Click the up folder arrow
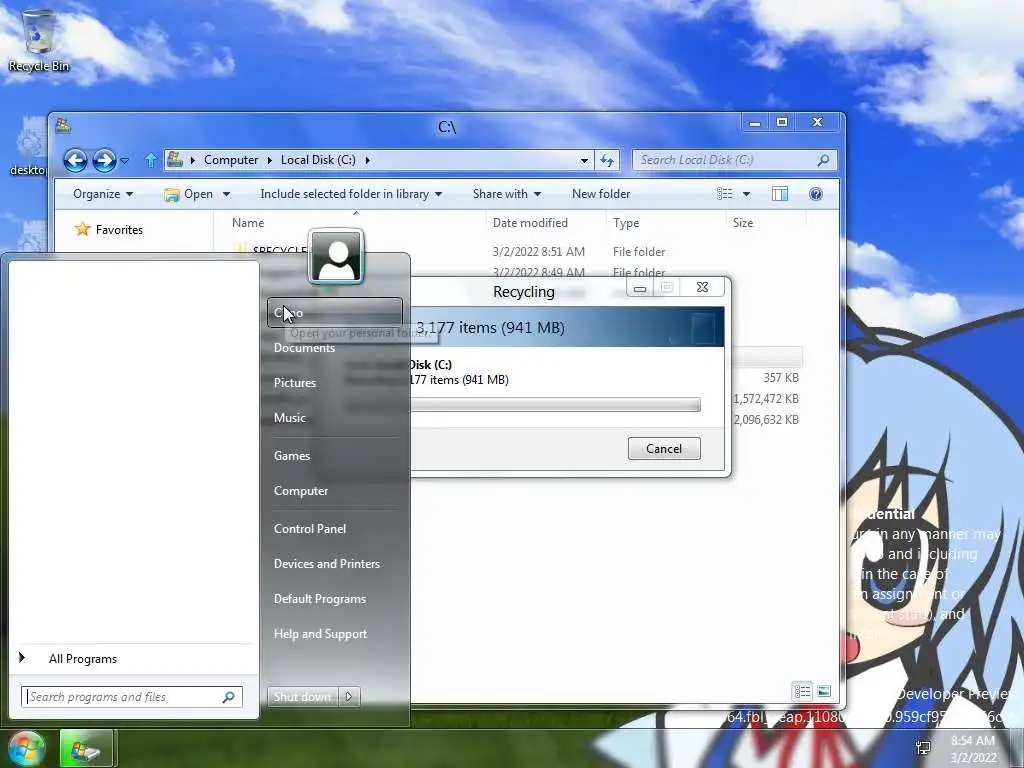The height and width of the screenshot is (768, 1024). coord(151,160)
